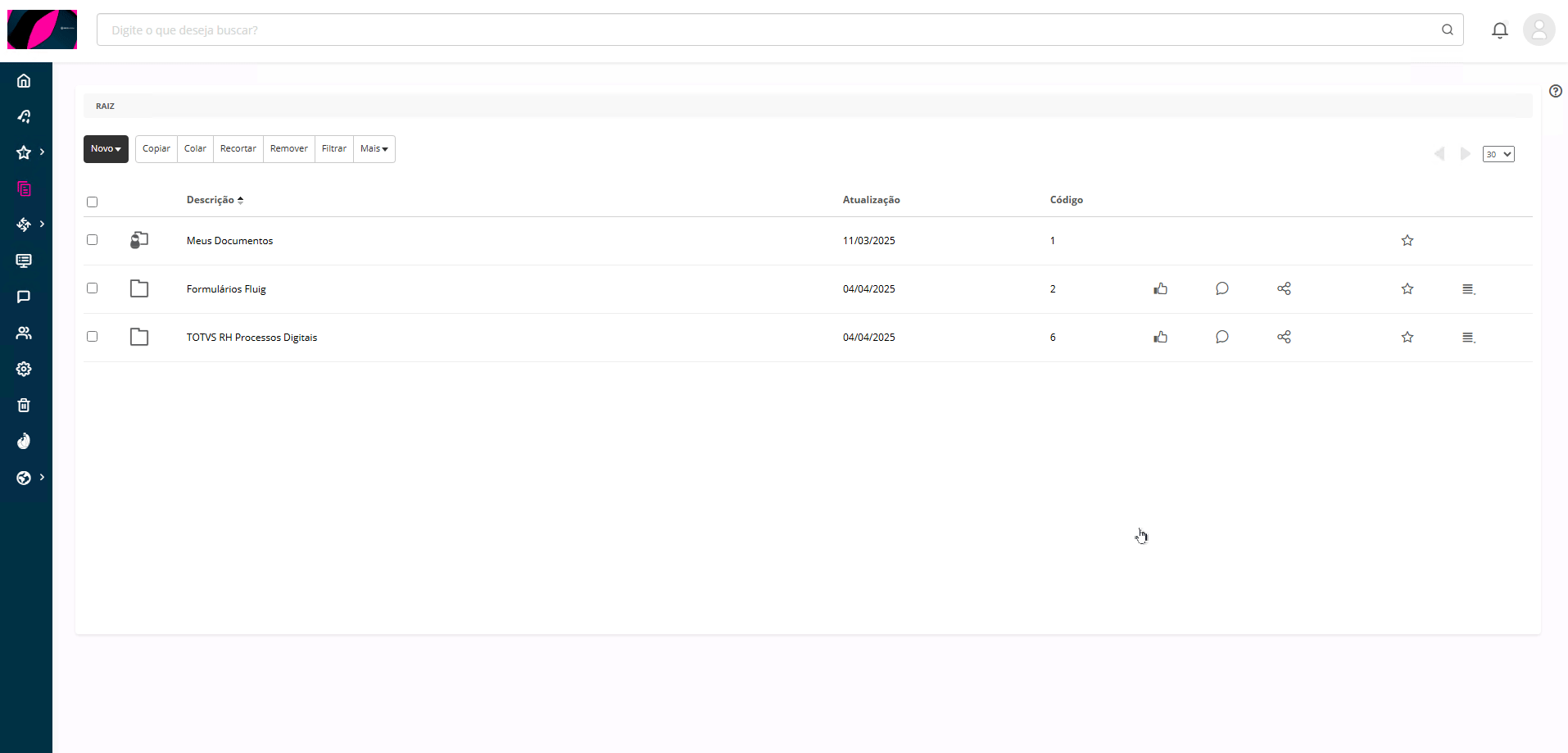Viewport: 1568px width, 753px height.
Task: Click the TOTVS RH Processos Digitais folder icon
Action: [139, 337]
